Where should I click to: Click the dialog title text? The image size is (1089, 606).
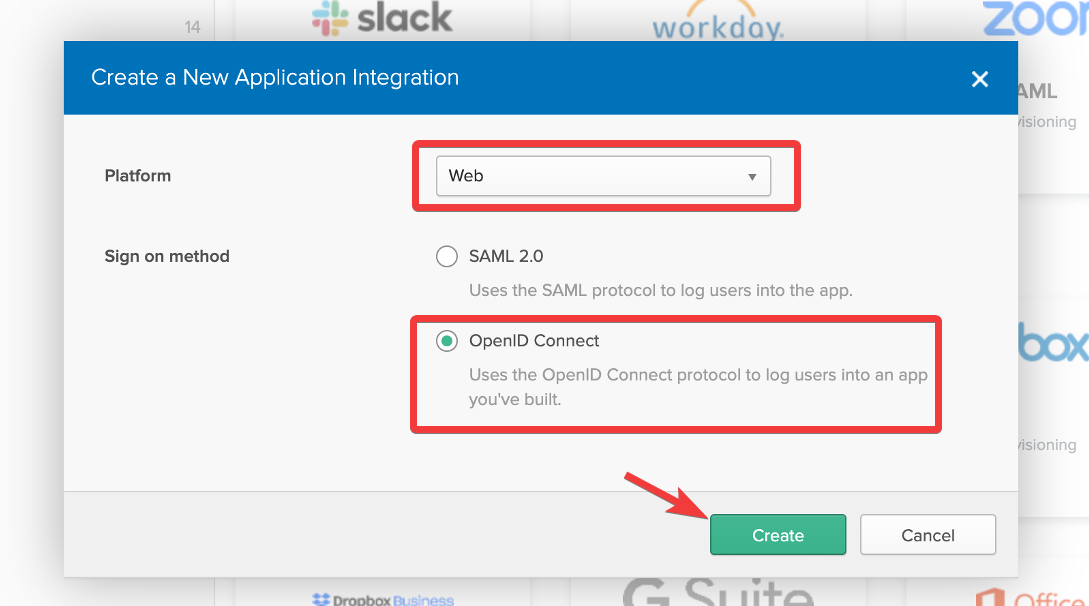(275, 78)
